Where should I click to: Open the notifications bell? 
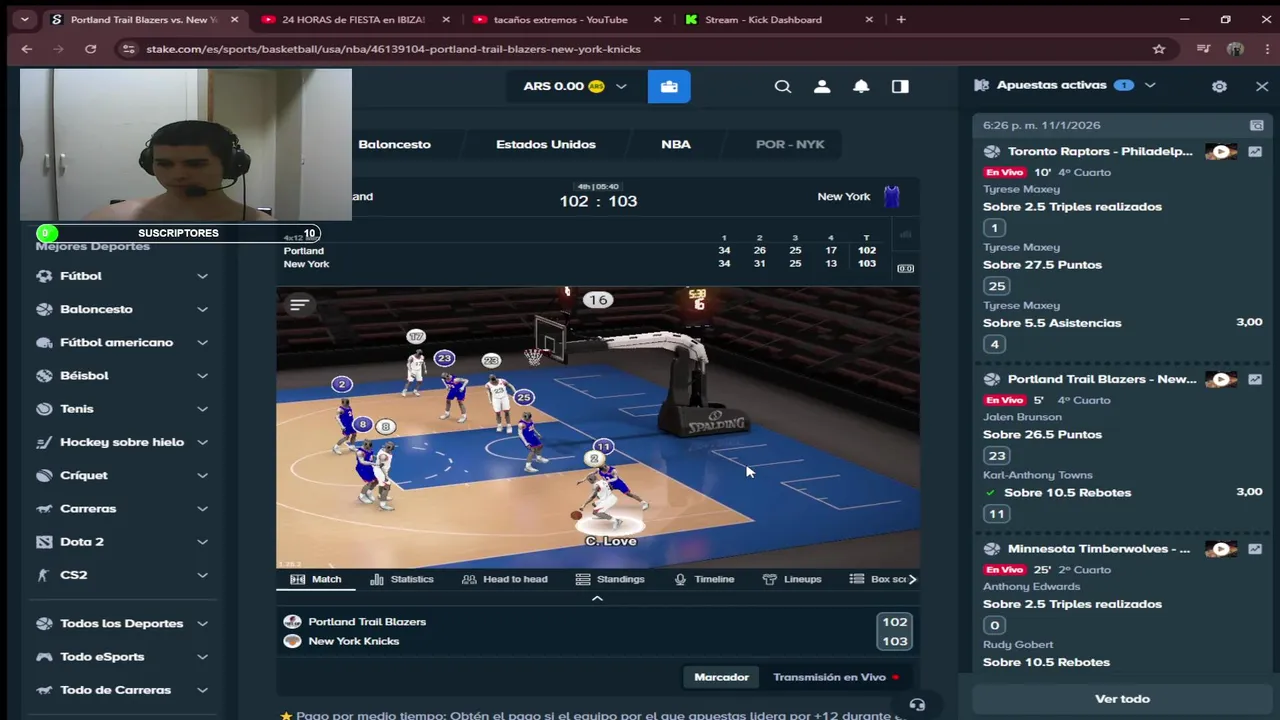[861, 86]
